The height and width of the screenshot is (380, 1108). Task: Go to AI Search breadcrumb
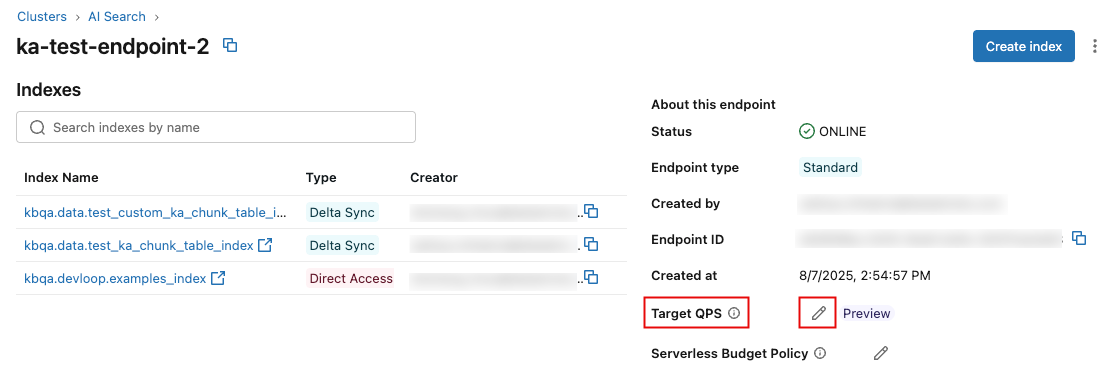tap(117, 16)
